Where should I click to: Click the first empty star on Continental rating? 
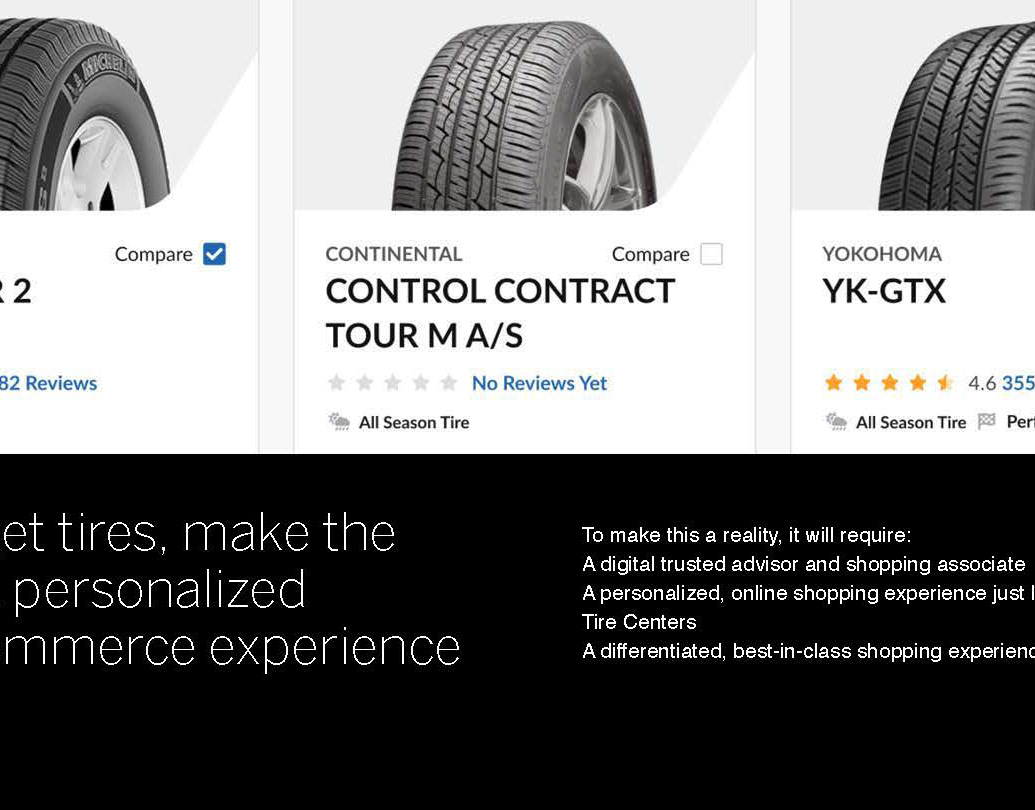(x=337, y=382)
